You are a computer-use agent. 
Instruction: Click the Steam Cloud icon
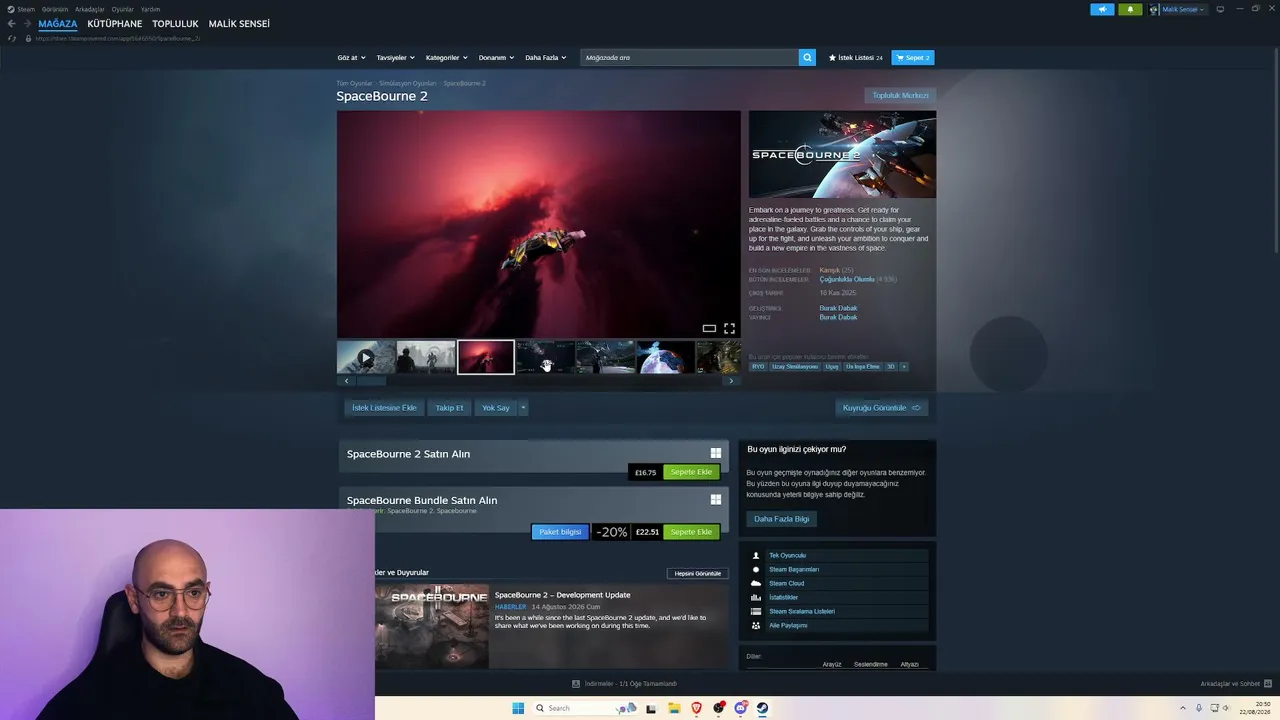coord(756,583)
